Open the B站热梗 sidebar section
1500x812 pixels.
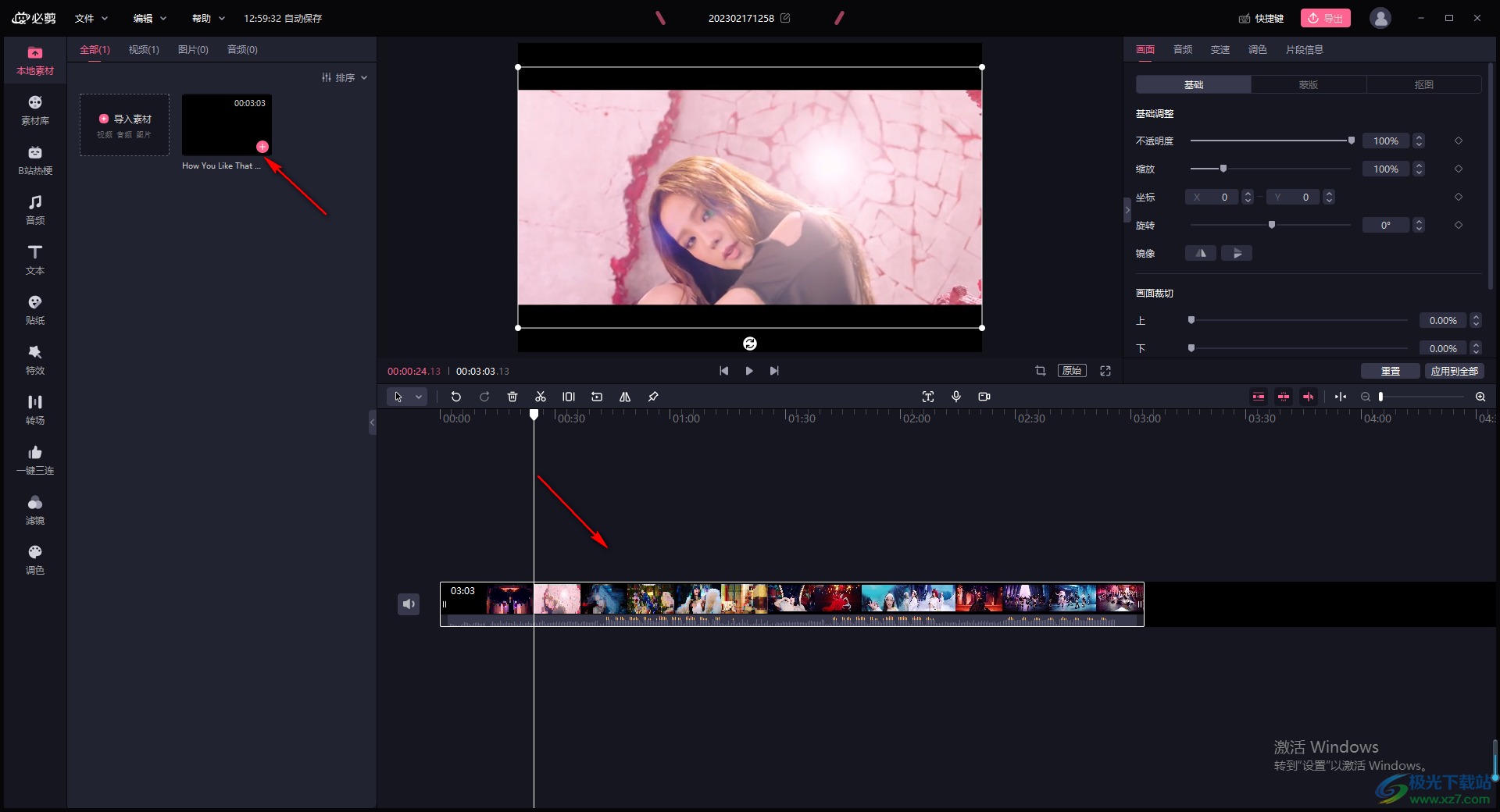(x=35, y=161)
